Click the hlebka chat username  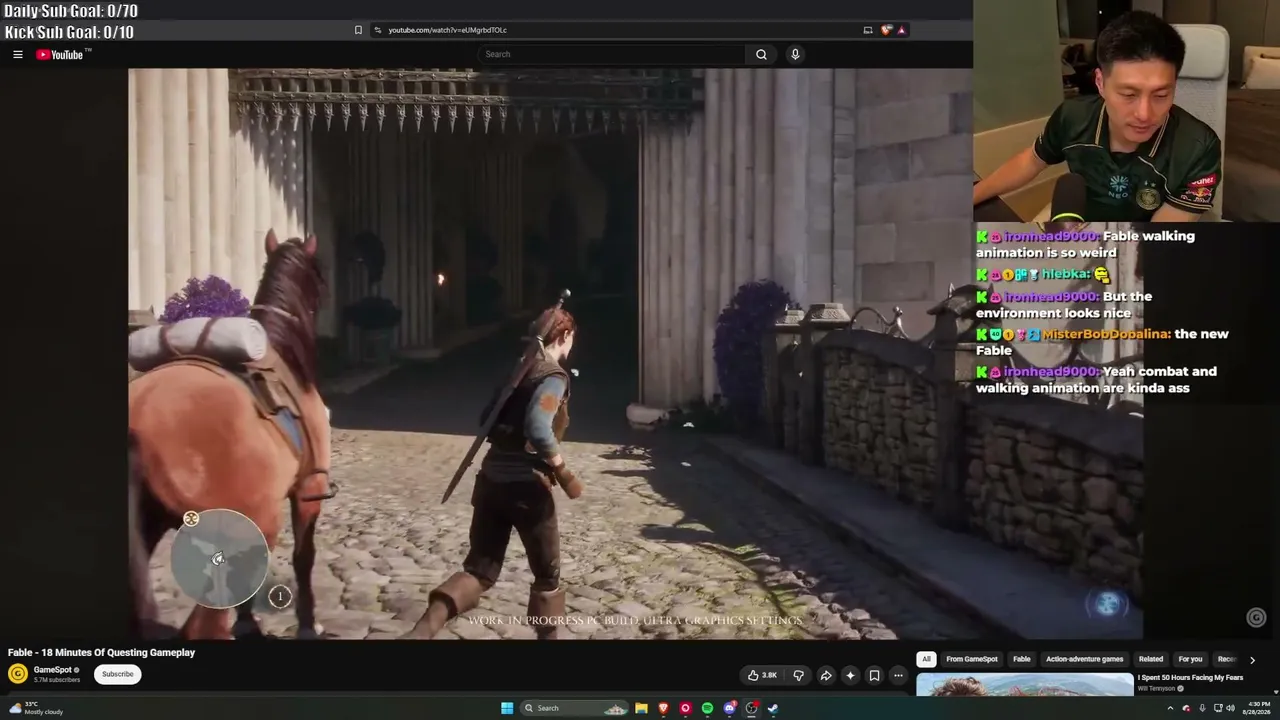point(1066,274)
